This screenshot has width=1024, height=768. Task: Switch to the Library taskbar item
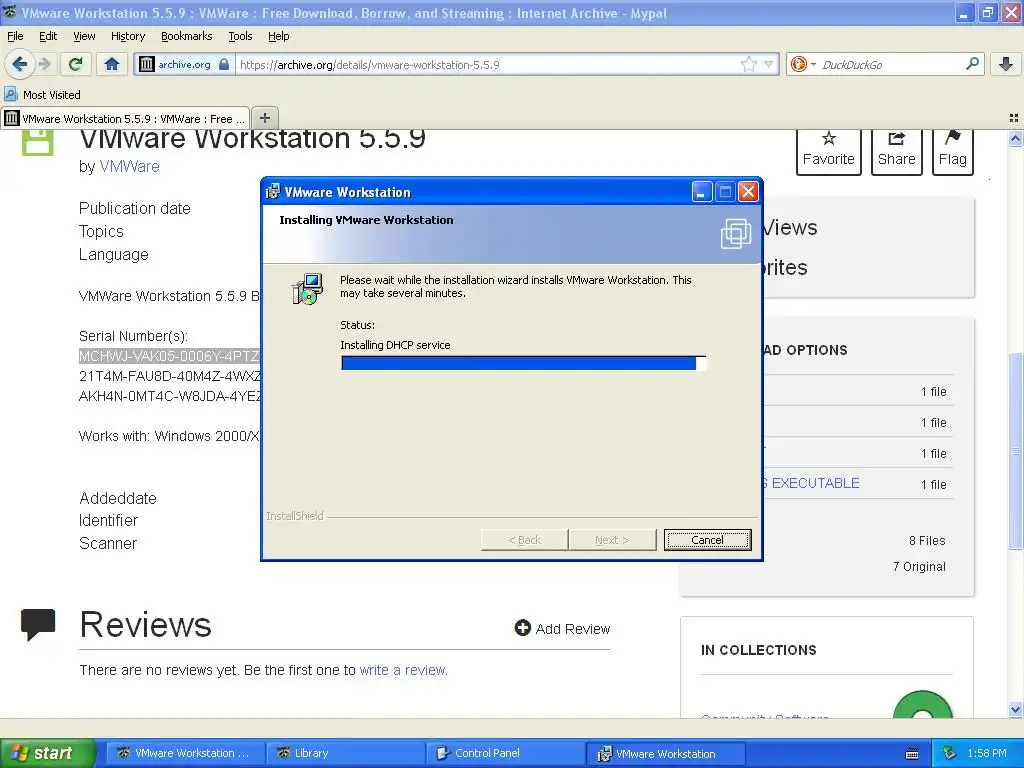pos(345,753)
